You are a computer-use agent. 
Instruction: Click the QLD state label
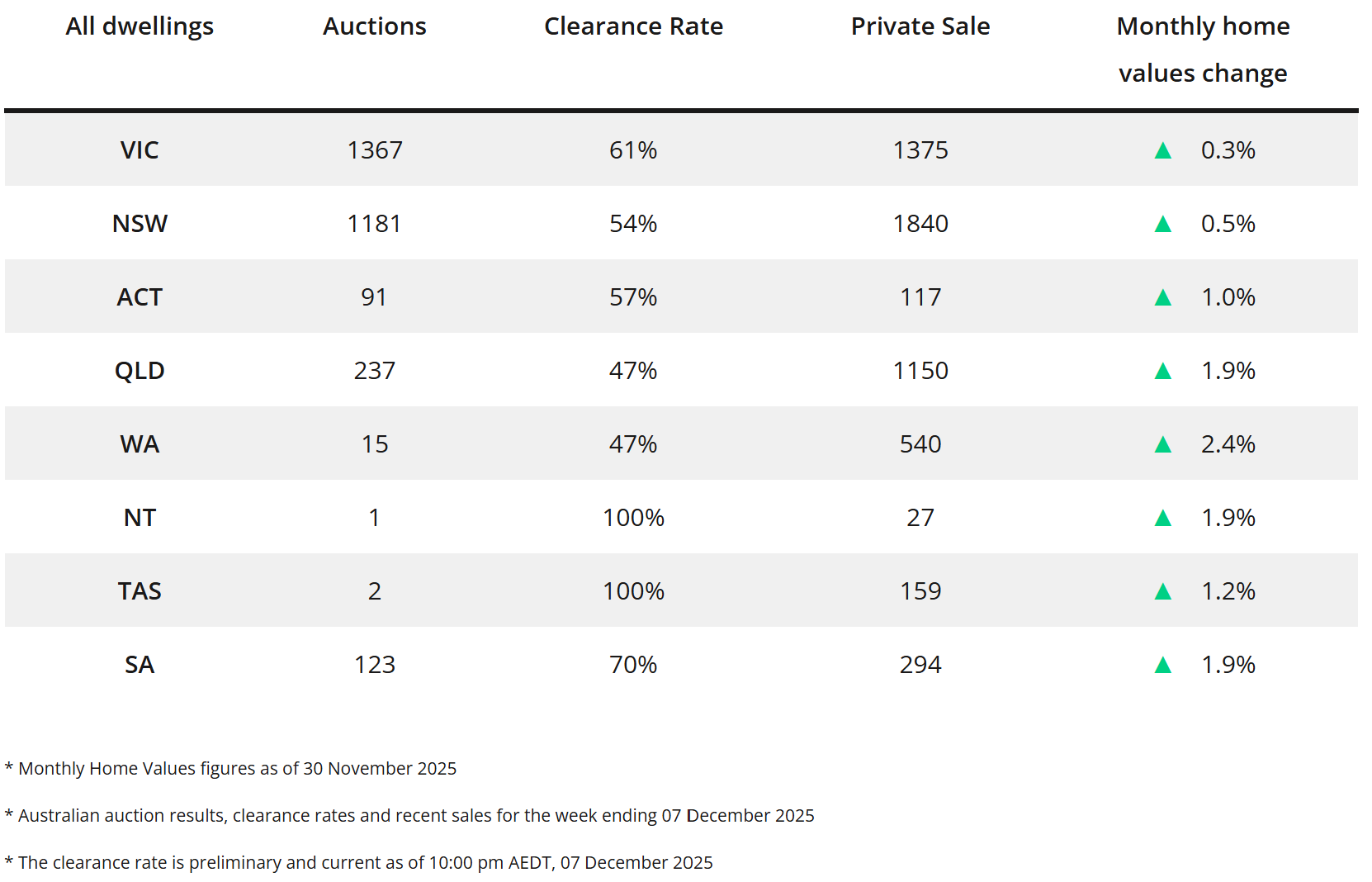140,371
